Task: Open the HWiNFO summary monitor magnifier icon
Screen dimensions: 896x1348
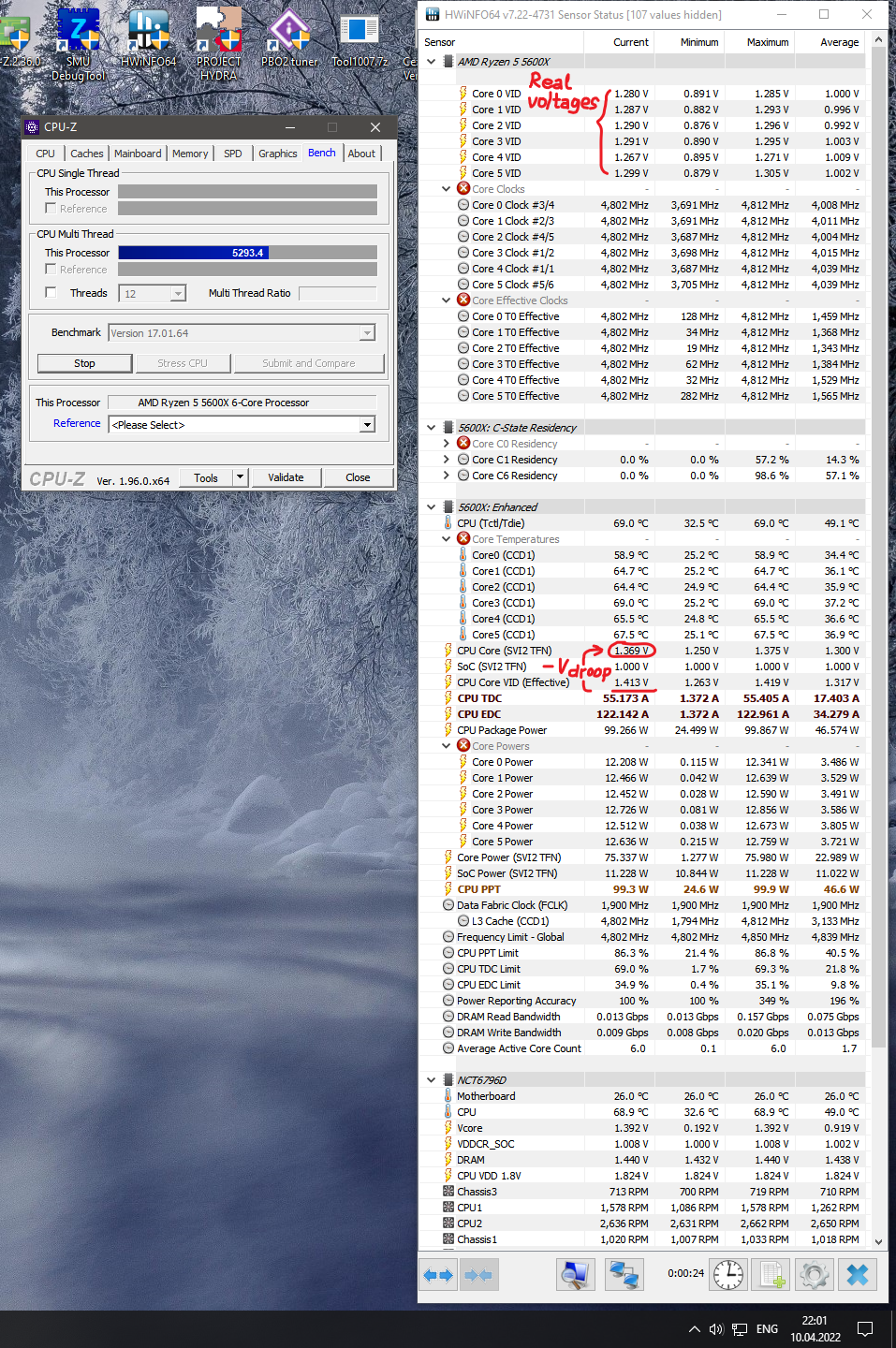Action: pos(575,1275)
